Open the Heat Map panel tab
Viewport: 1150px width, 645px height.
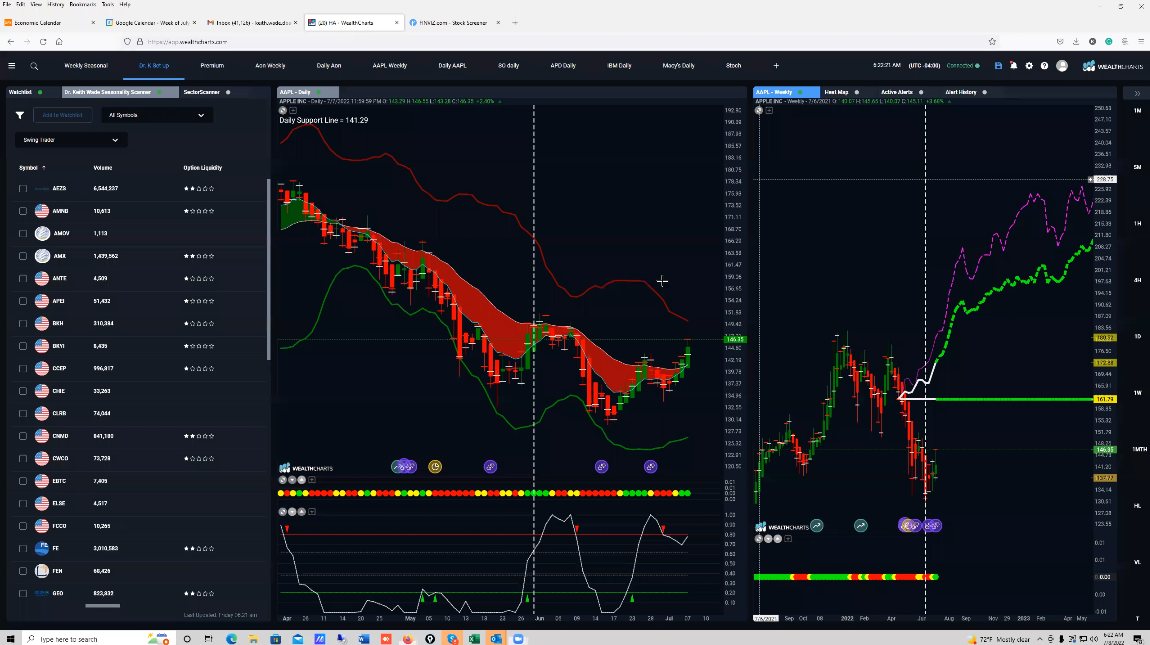coord(836,92)
